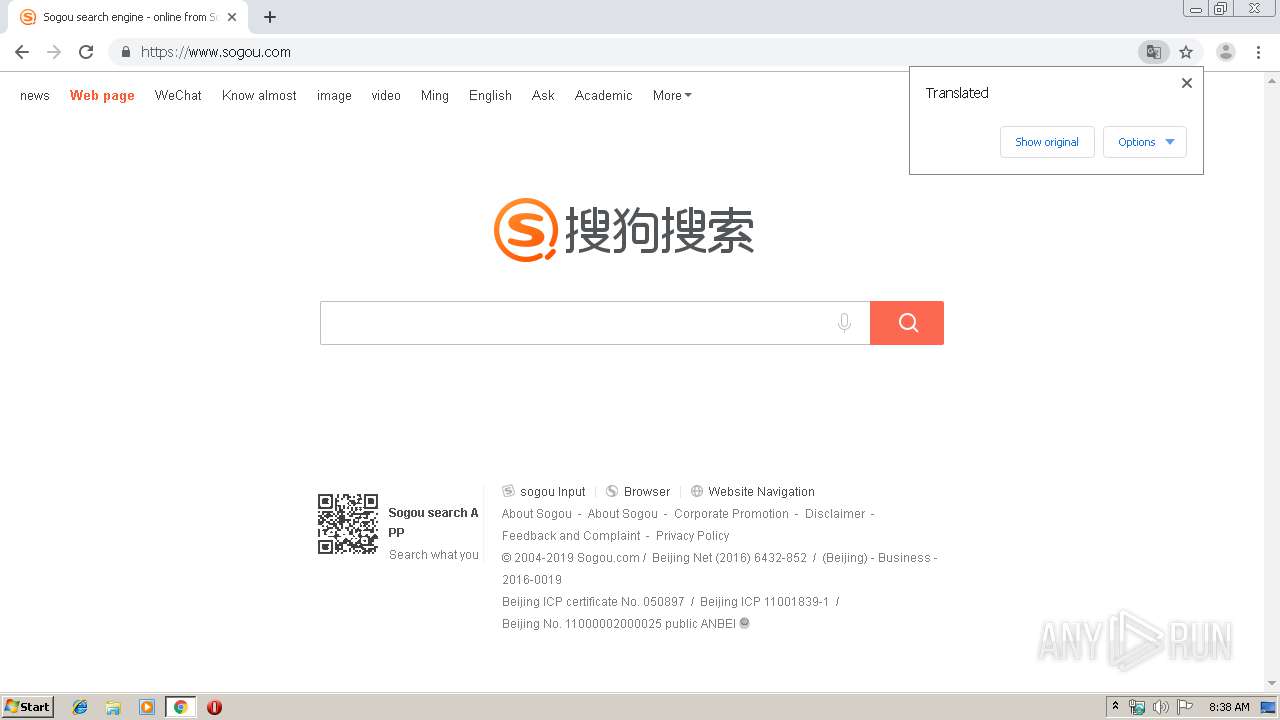Select the news navigation item
The height and width of the screenshot is (720, 1280).
(x=35, y=96)
